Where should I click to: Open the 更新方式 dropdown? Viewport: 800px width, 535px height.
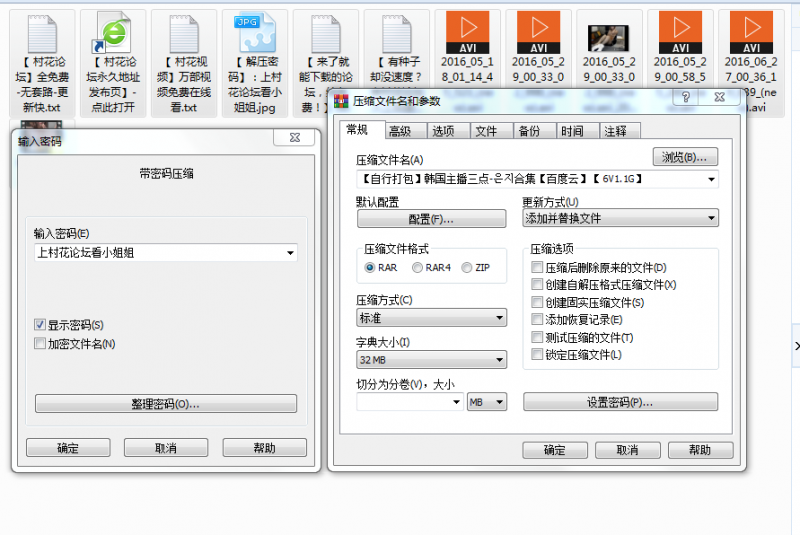(x=620, y=219)
